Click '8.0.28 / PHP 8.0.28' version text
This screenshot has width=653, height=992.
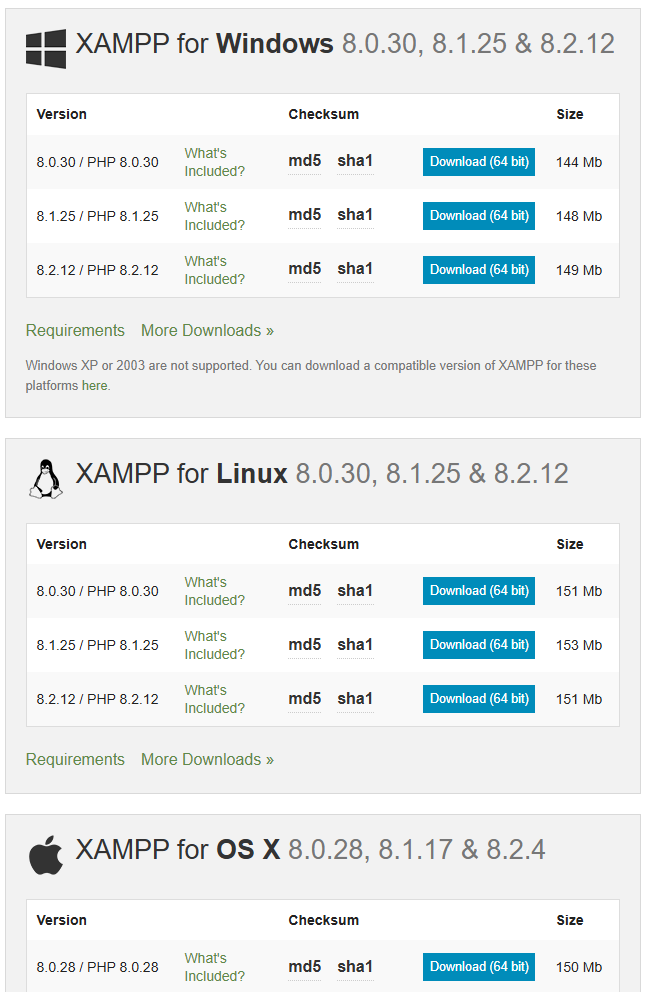pos(97,967)
